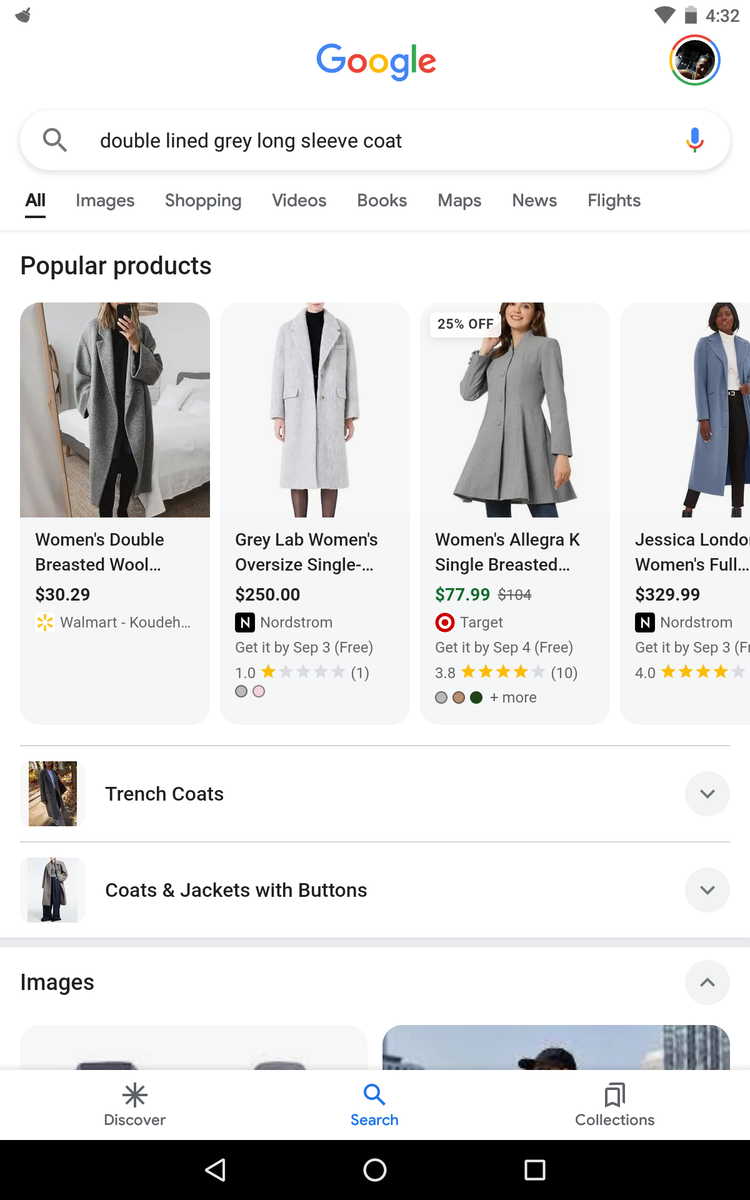
Task: Open the Images search tab
Action: click(x=105, y=201)
